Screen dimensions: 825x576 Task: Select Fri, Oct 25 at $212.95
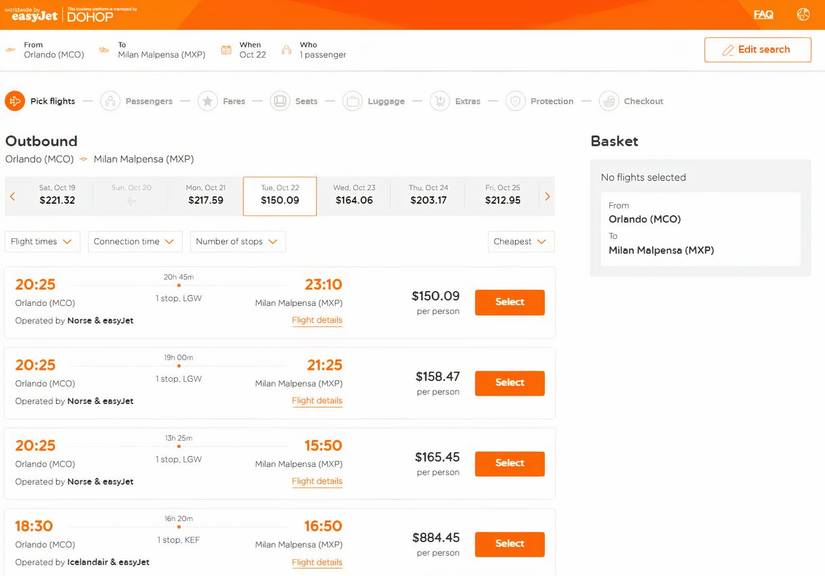(x=502, y=196)
